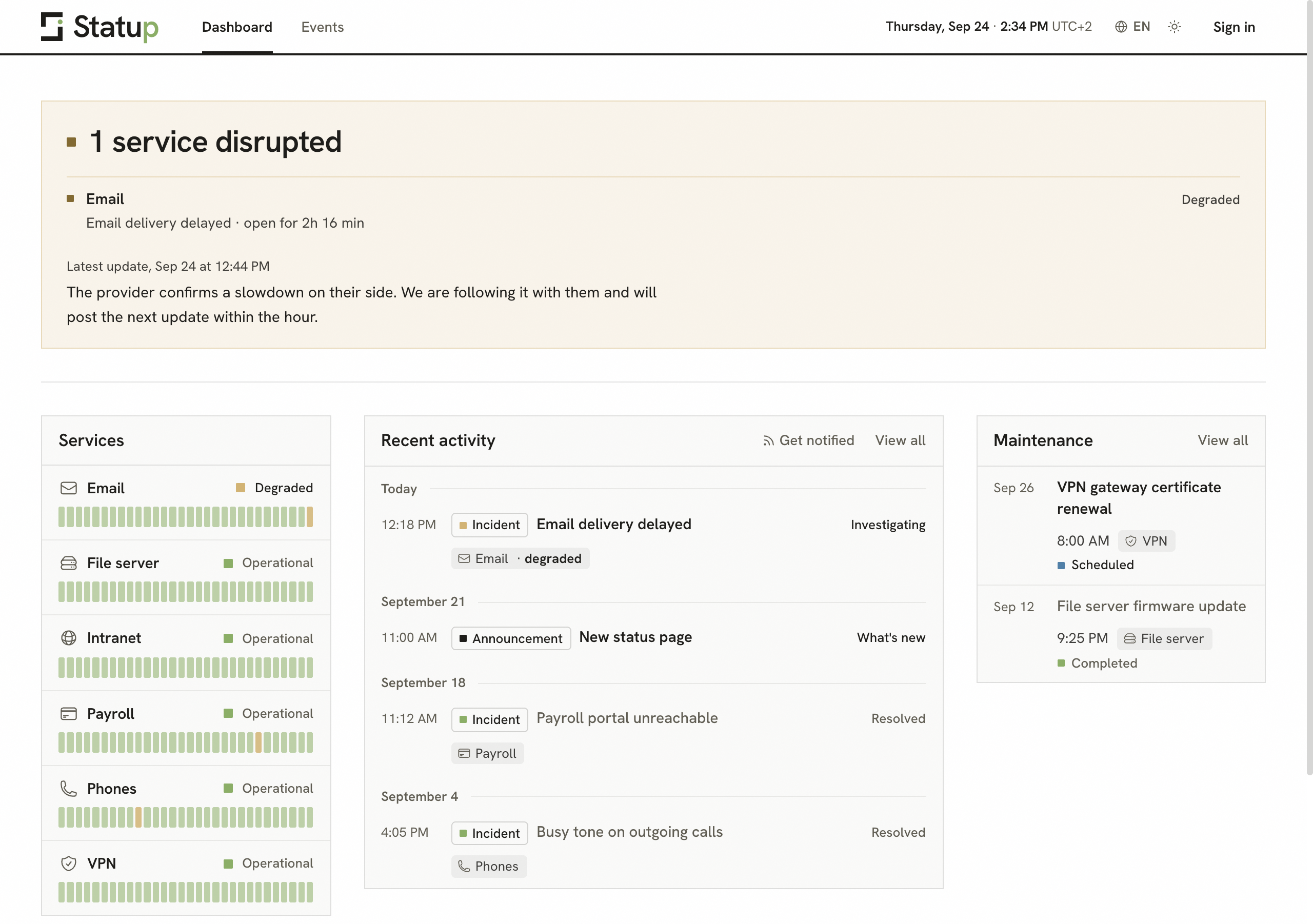Screen dimensions: 1313x924
Task: Open the Payroll portal unreachable incident
Action: click(x=627, y=718)
